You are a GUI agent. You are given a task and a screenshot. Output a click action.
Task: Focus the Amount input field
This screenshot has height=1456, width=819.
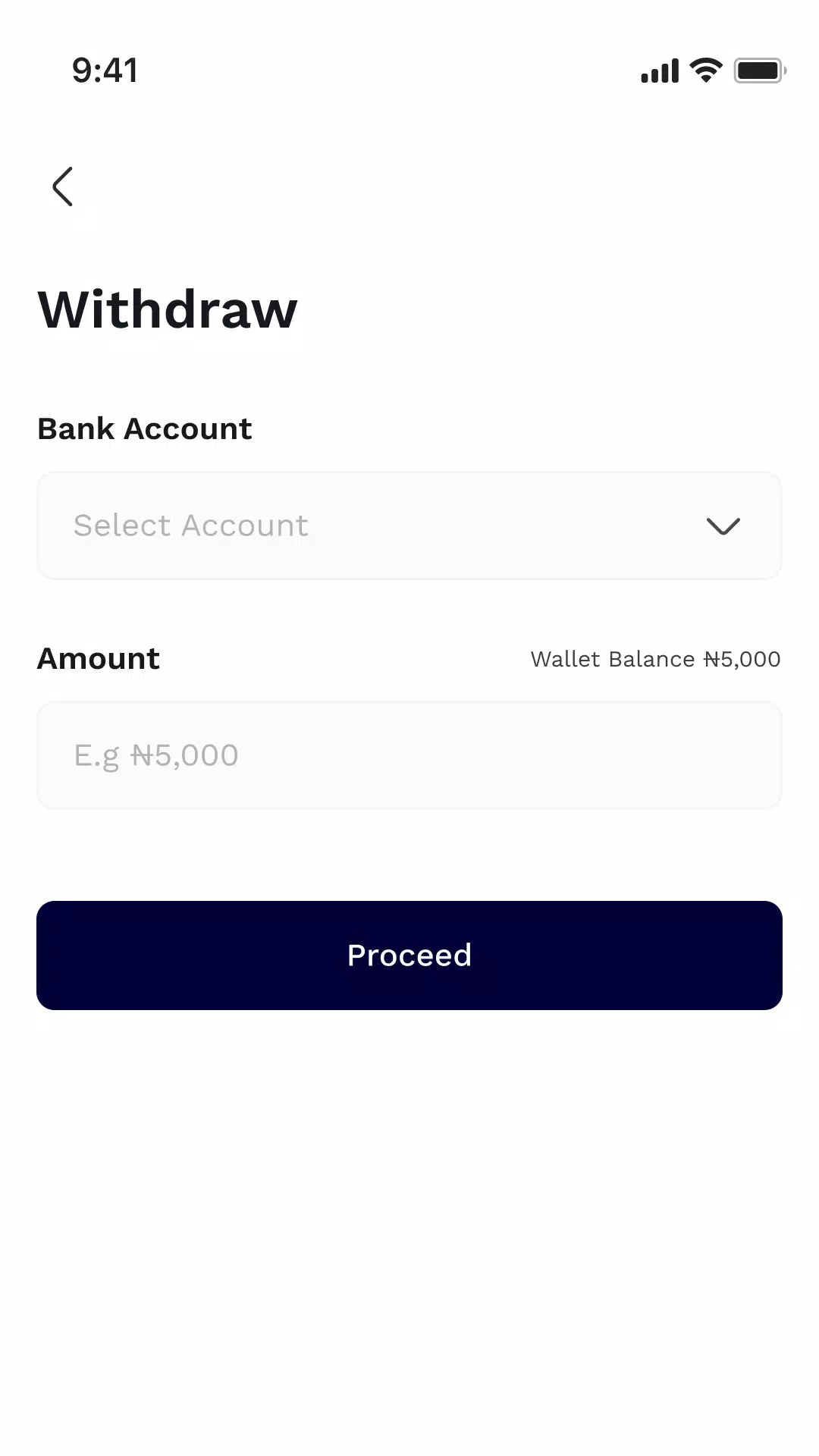[x=409, y=755]
